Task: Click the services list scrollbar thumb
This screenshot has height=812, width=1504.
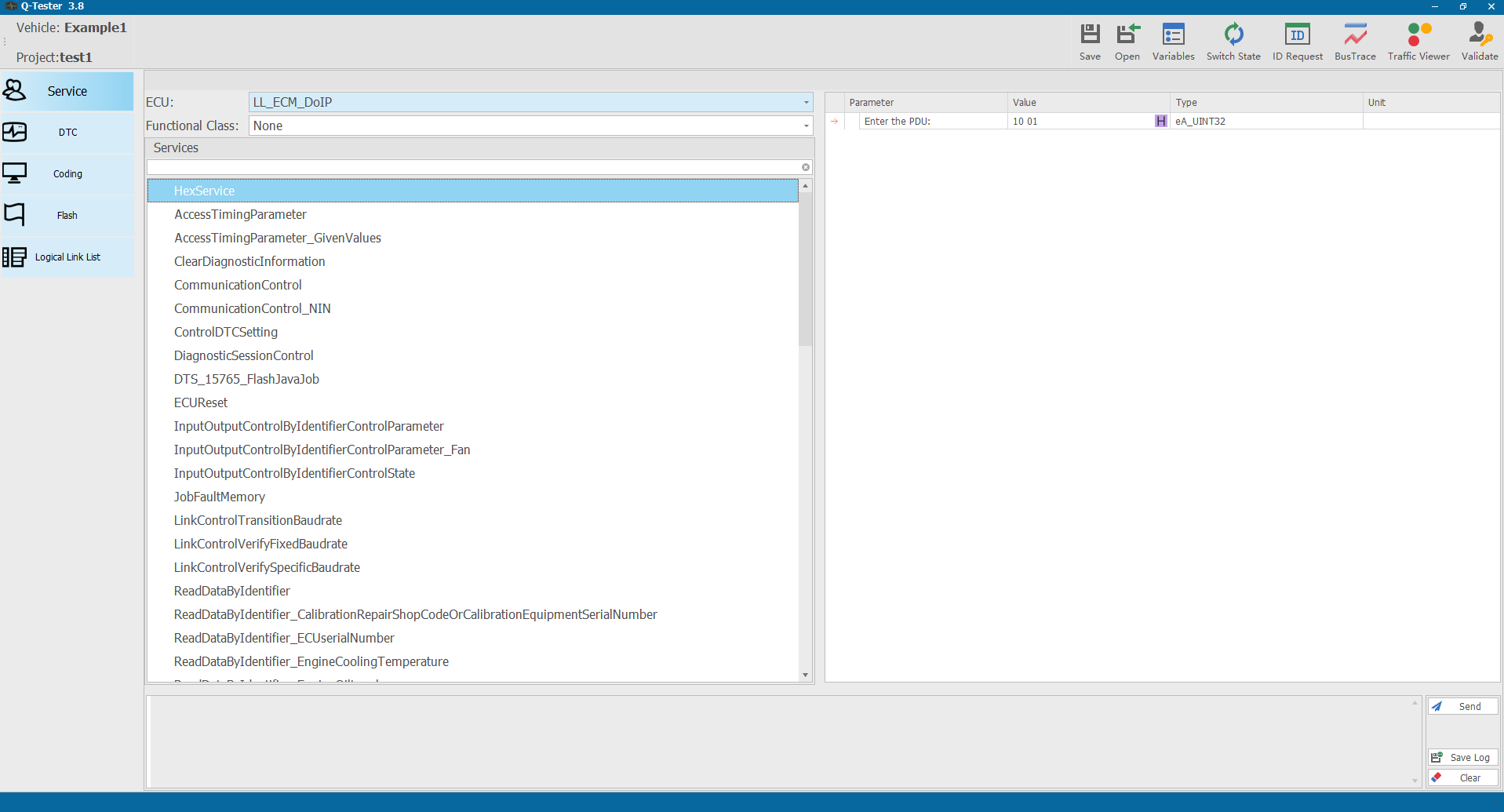Action: (805, 269)
